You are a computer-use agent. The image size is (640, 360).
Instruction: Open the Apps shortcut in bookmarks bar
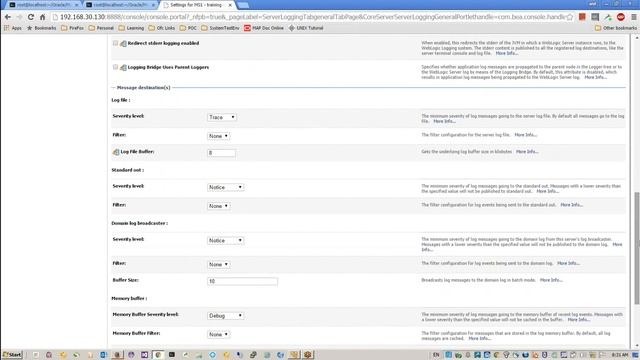13,28
